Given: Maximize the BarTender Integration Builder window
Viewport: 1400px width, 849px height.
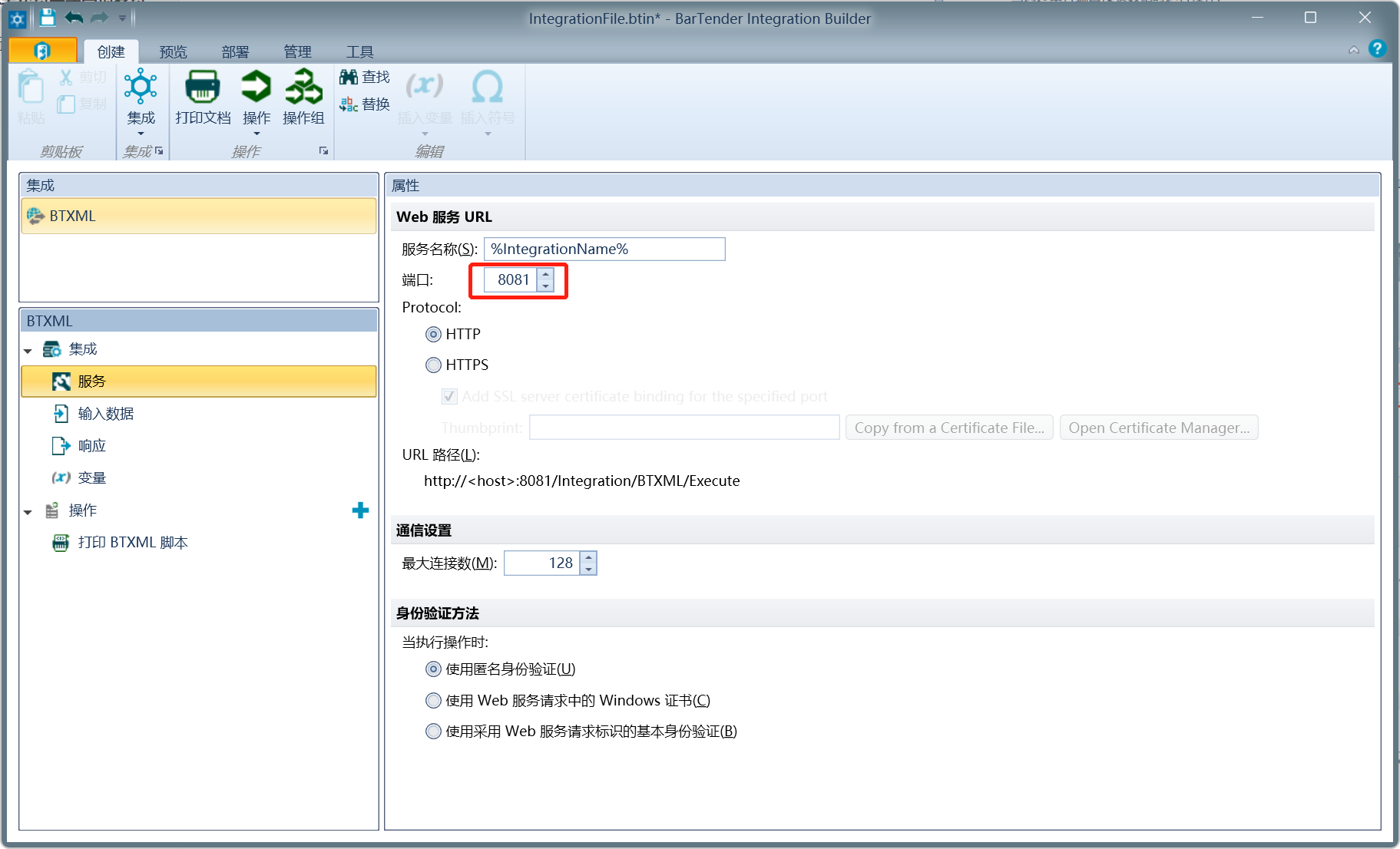Looking at the screenshot, I should 1310,18.
